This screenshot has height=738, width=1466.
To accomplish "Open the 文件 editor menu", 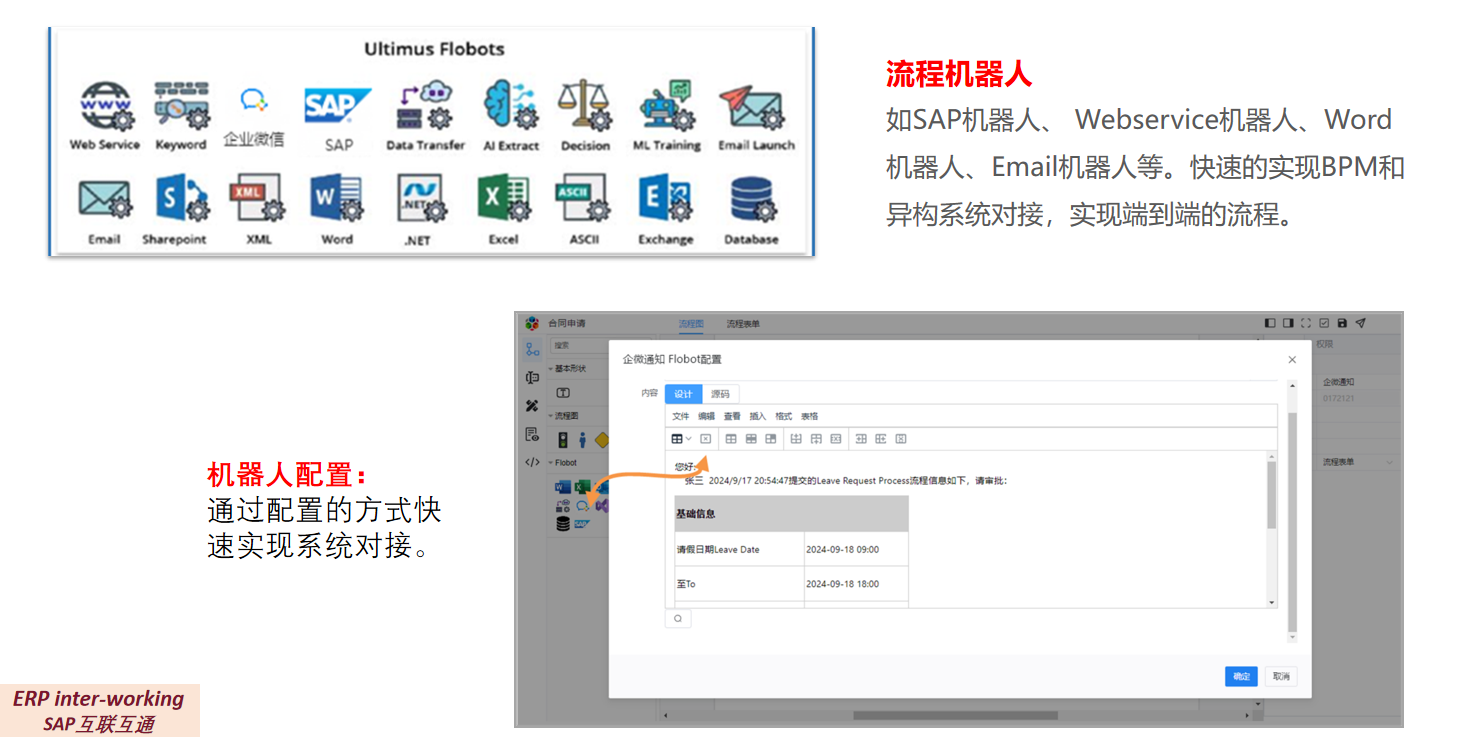I will tap(680, 416).
